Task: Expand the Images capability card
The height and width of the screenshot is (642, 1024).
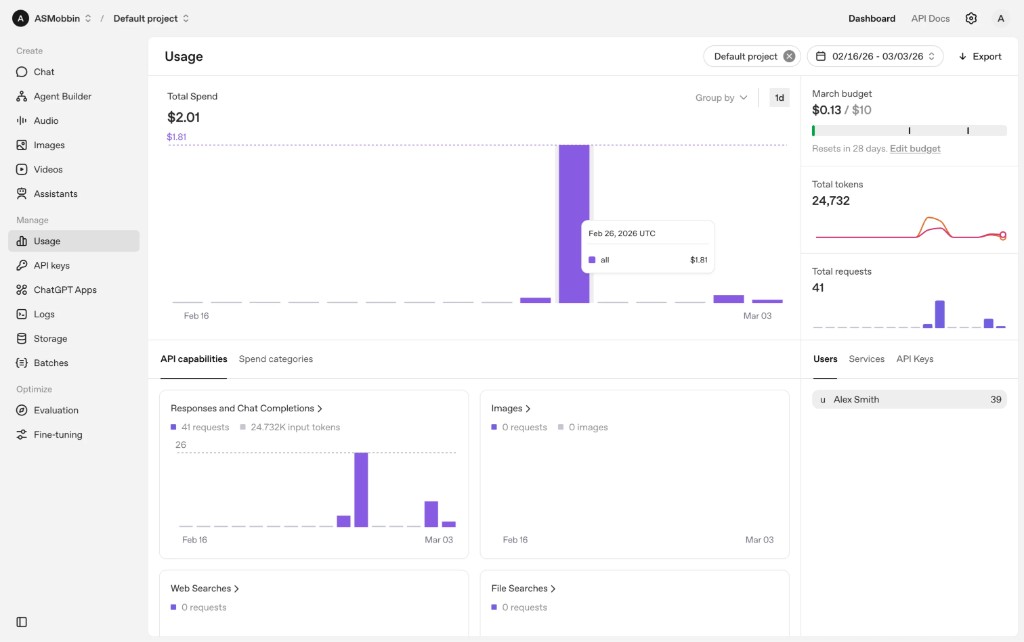Action: (511, 408)
